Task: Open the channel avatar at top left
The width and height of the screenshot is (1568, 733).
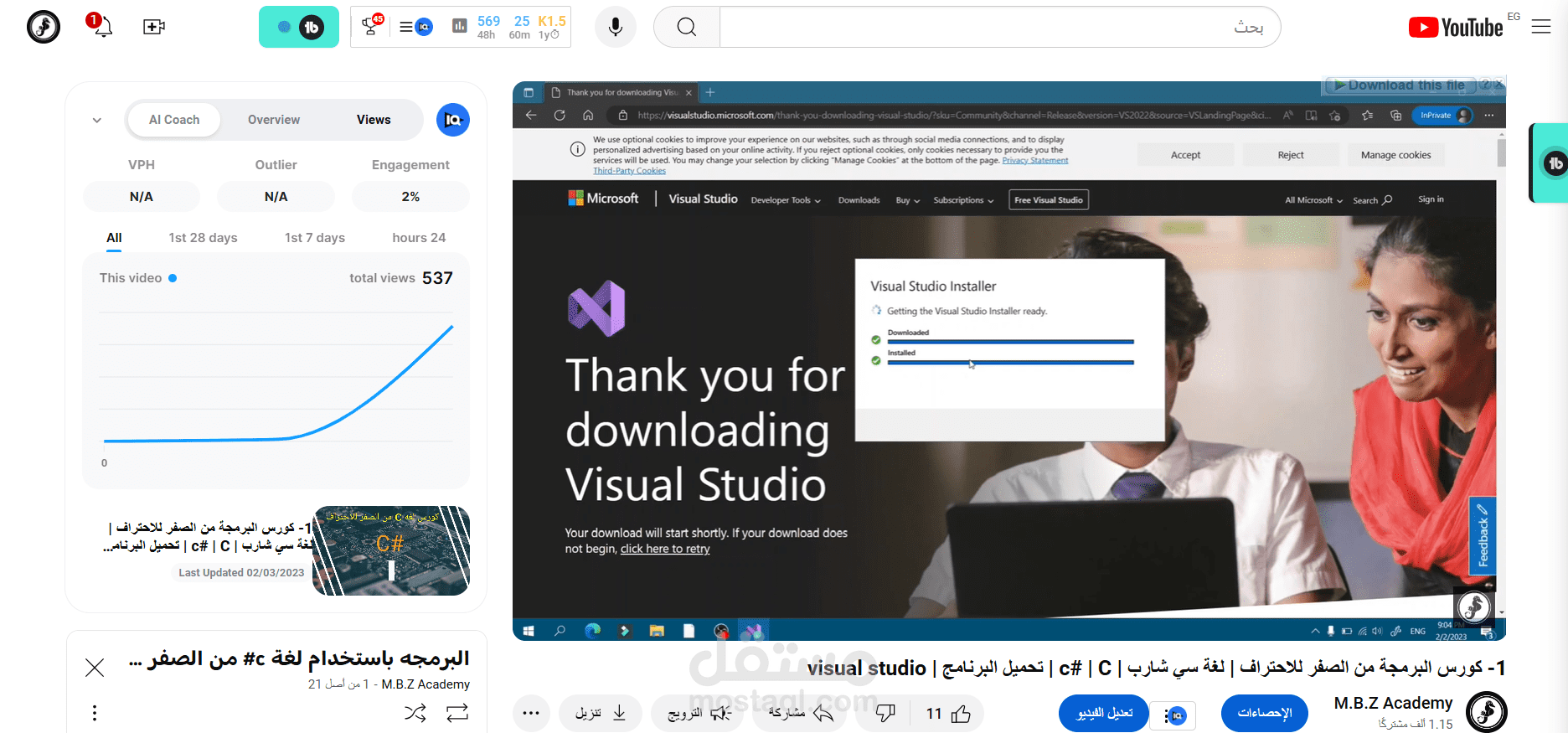Action: (44, 27)
